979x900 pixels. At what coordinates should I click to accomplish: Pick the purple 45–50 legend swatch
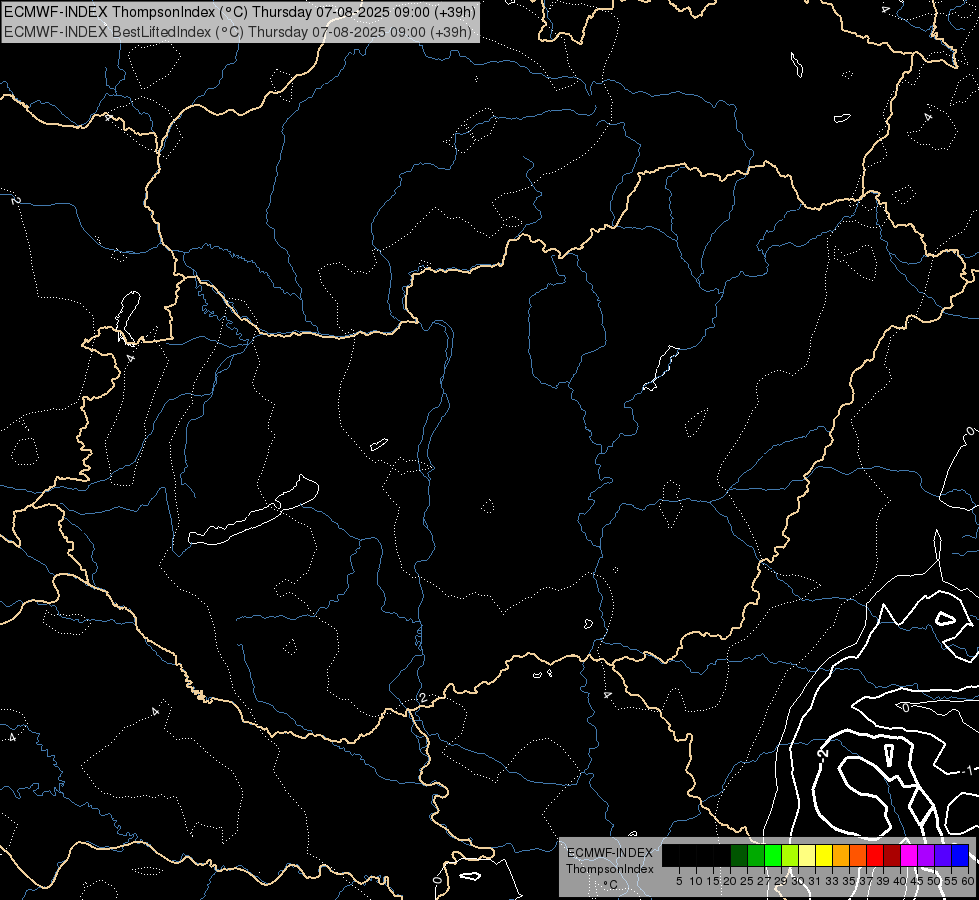click(926, 855)
